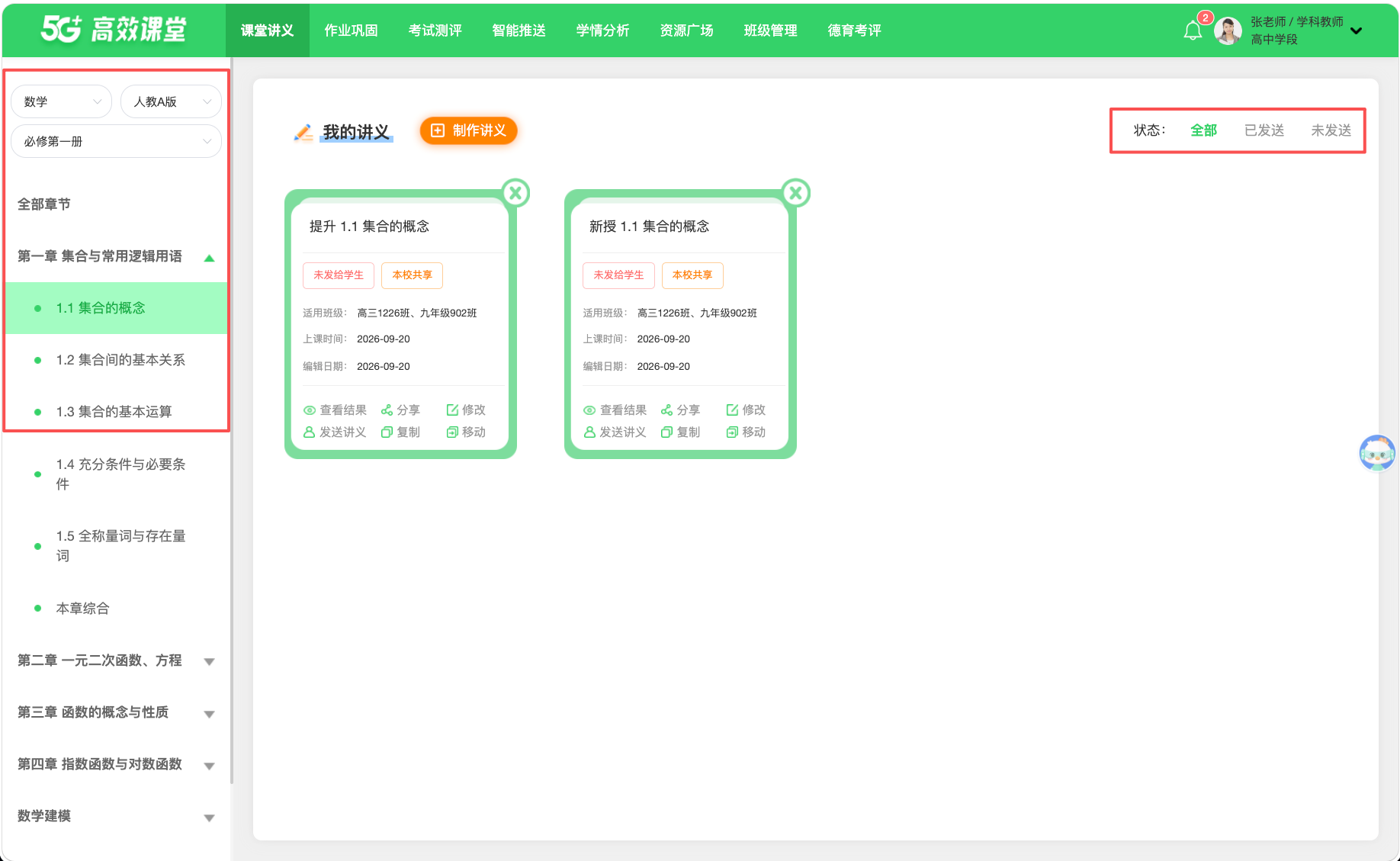Expand 第二章 一元二次函数、方程

209,662
